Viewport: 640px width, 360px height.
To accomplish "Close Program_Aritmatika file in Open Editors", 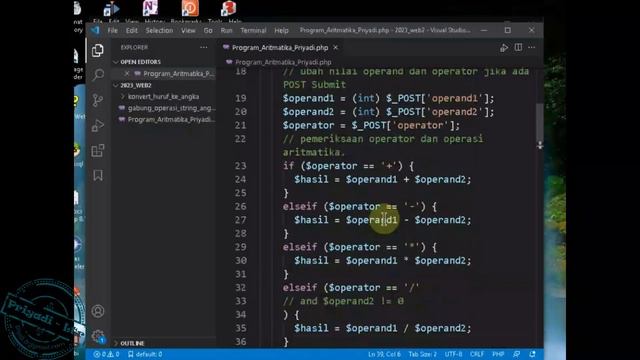I will coord(127,73).
